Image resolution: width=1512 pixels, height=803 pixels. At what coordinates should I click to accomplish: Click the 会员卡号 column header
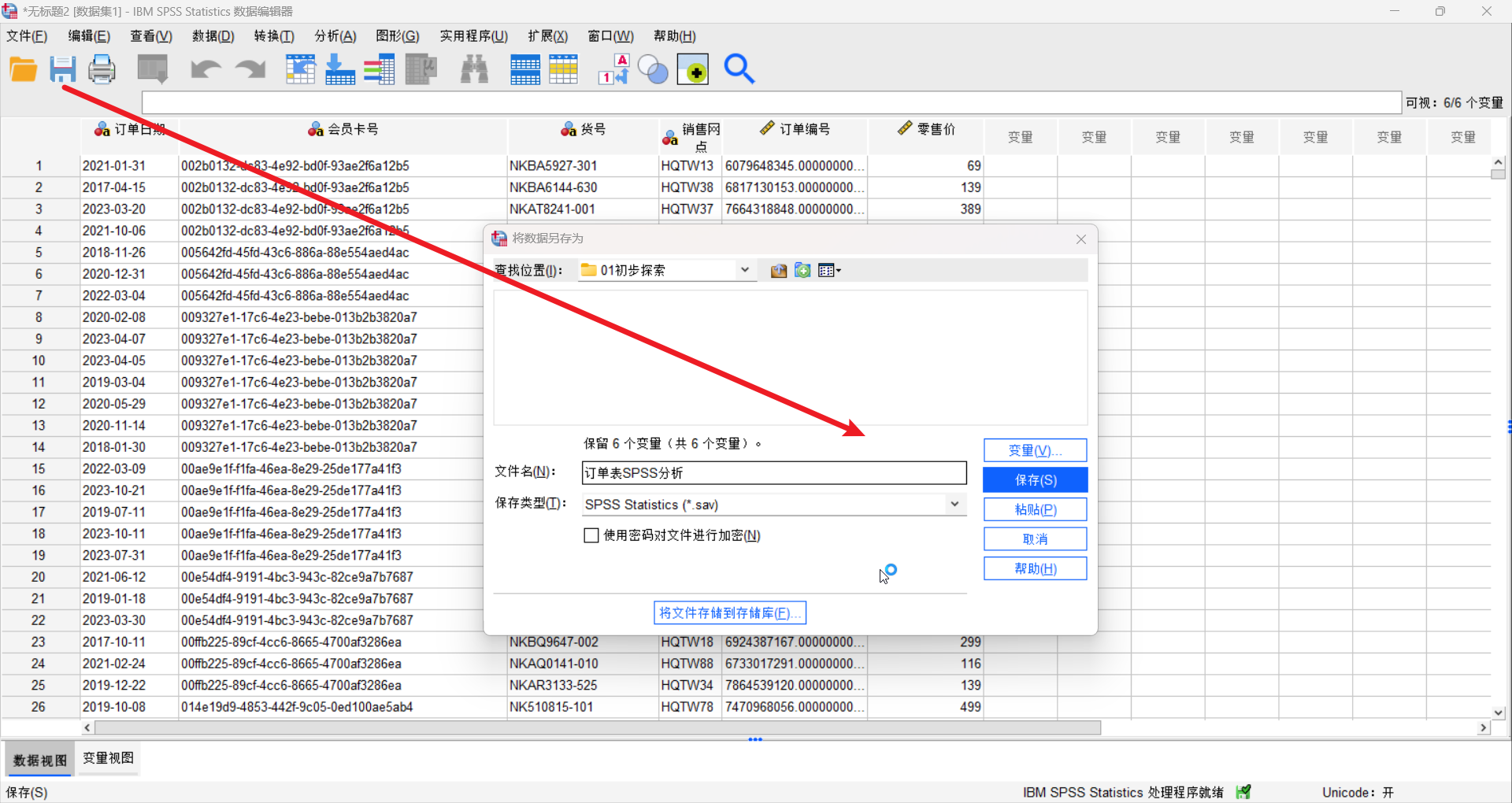click(343, 136)
